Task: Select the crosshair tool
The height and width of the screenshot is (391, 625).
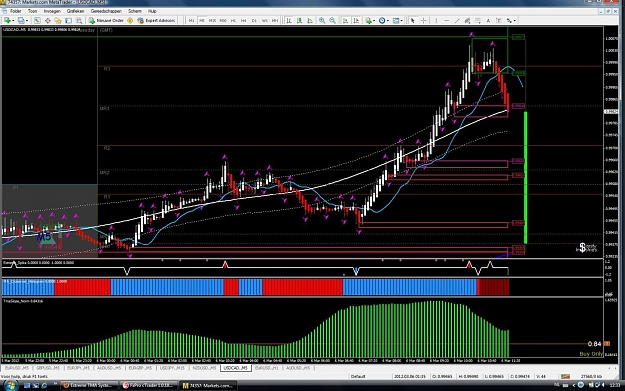Action: [x=423, y=20]
